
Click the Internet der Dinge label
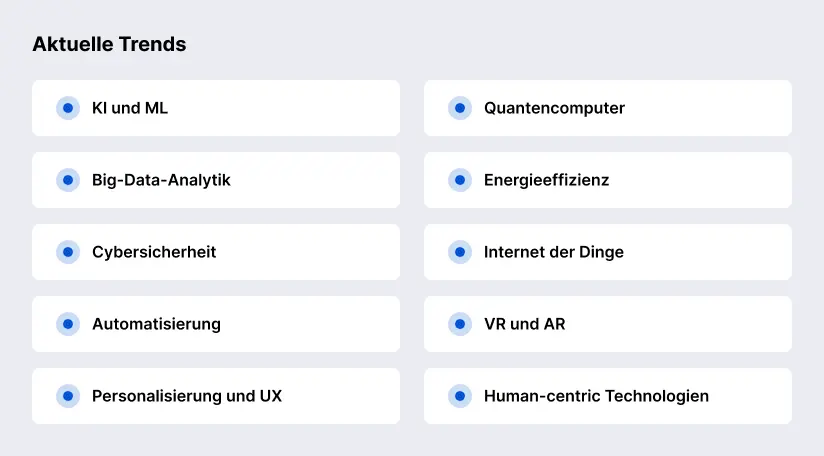coord(553,252)
